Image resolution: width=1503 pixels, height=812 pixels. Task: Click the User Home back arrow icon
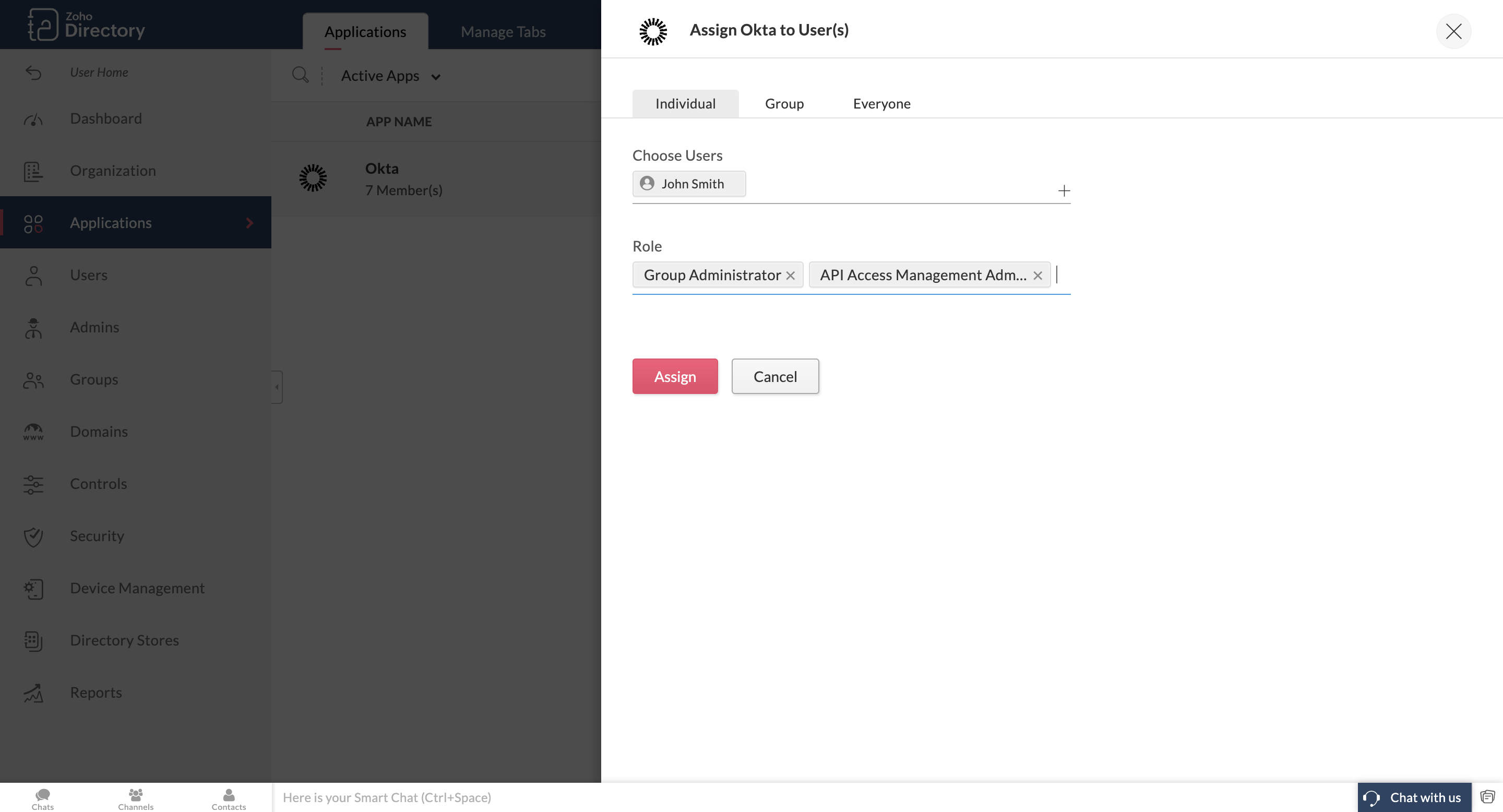click(x=33, y=73)
